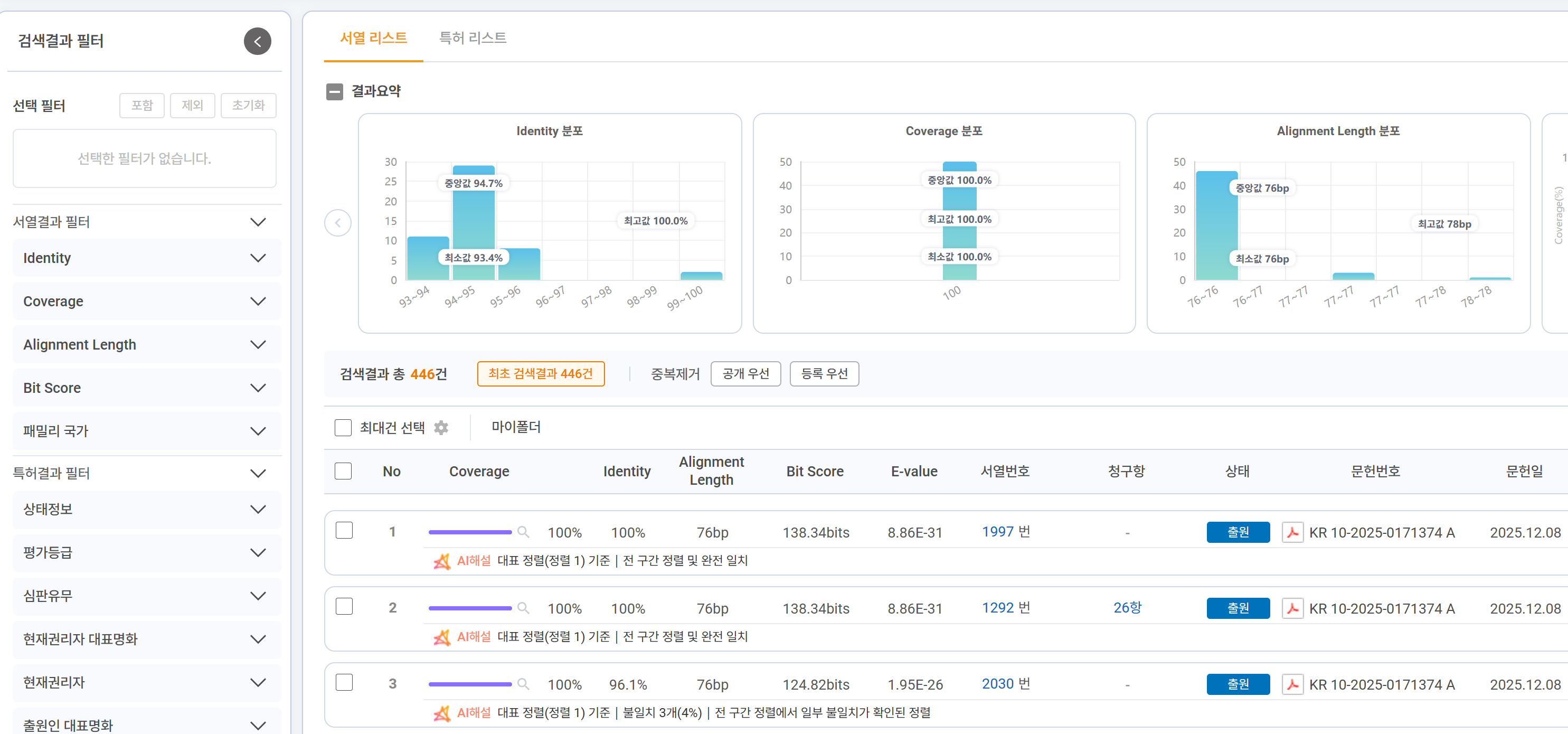Expand the Bit Score filter

(x=147, y=388)
